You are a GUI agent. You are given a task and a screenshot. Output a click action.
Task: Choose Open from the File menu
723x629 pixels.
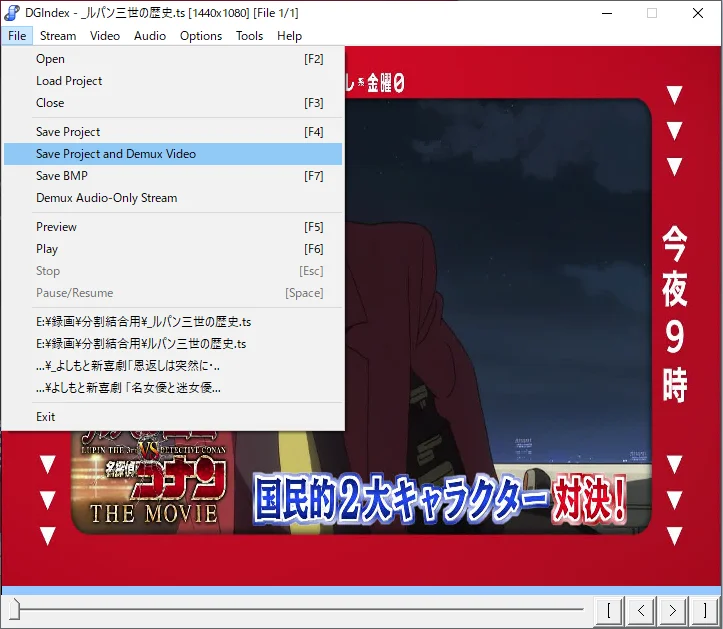point(50,59)
